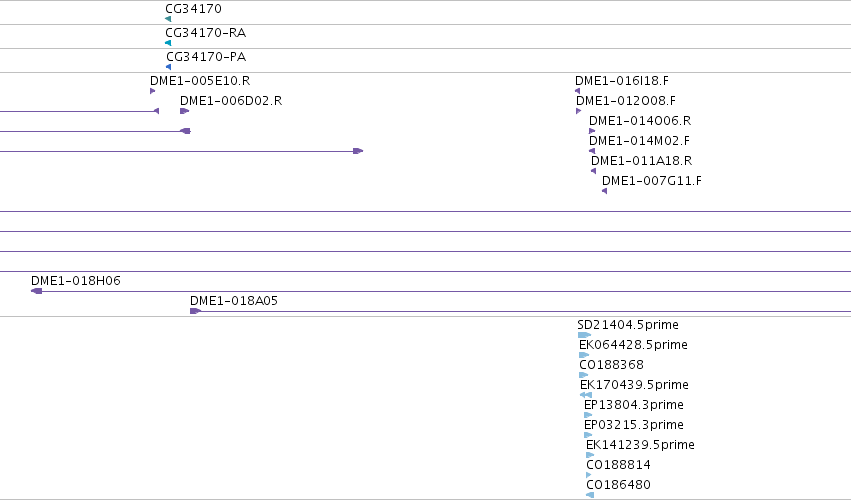
Task: Click the DME1-018A05 arrowhead glyph
Action: (x=195, y=311)
